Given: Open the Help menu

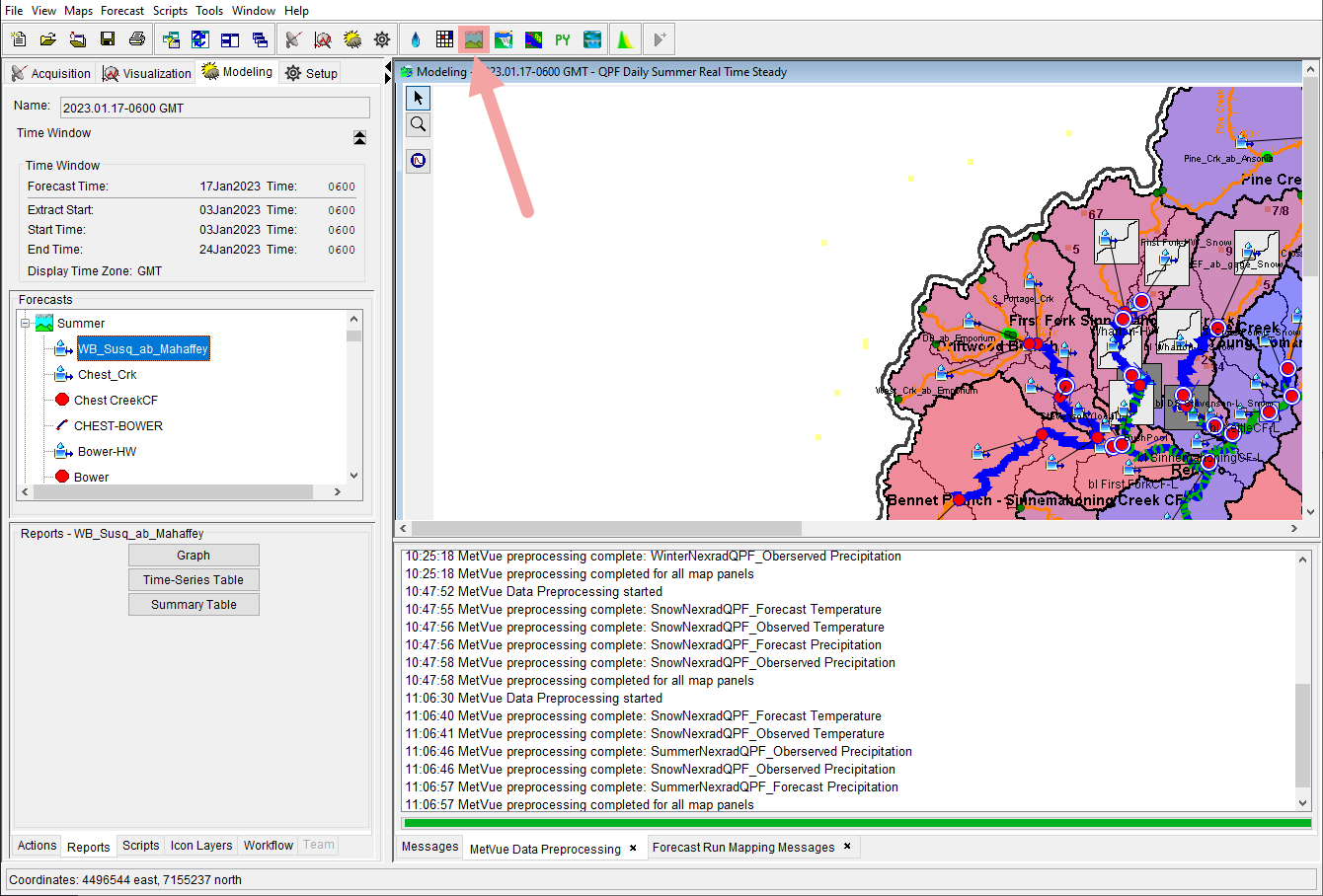Looking at the screenshot, I should tap(296, 11).
